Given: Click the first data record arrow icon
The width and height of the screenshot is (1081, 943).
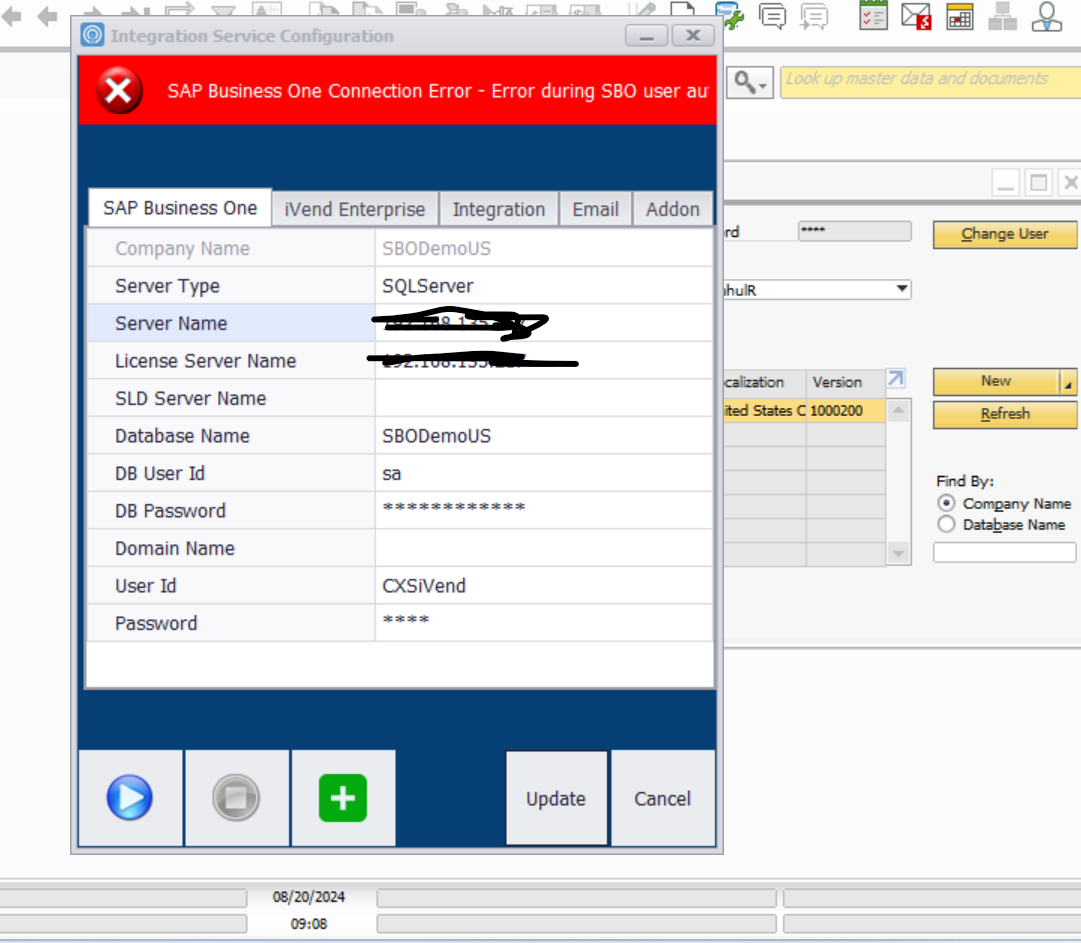Looking at the screenshot, I should click(11, 15).
